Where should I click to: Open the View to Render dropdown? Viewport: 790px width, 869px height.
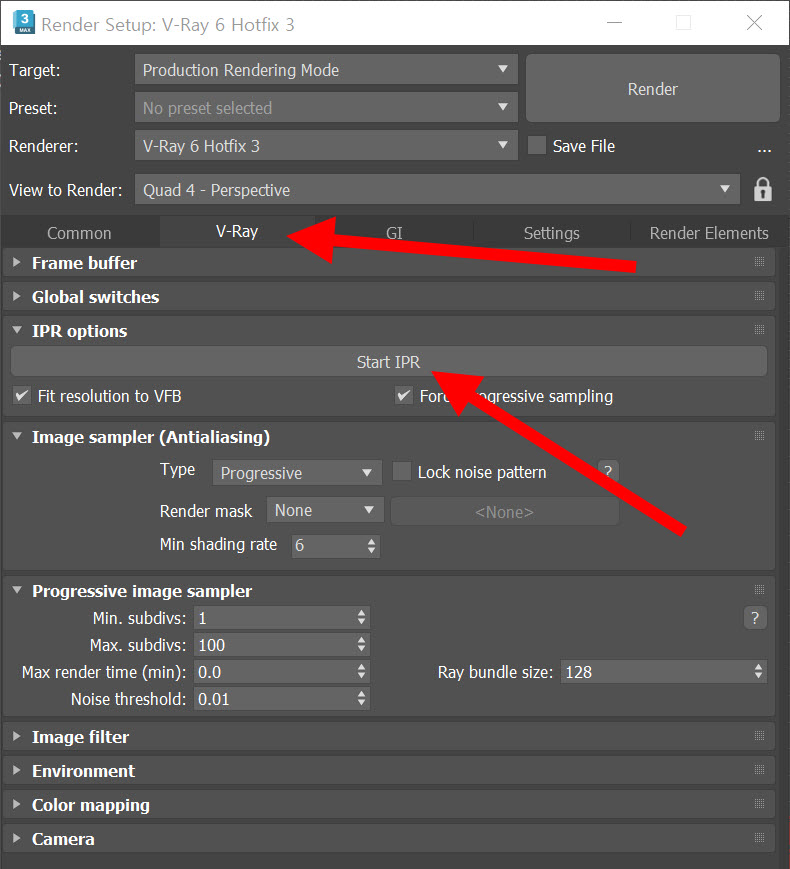click(x=437, y=190)
